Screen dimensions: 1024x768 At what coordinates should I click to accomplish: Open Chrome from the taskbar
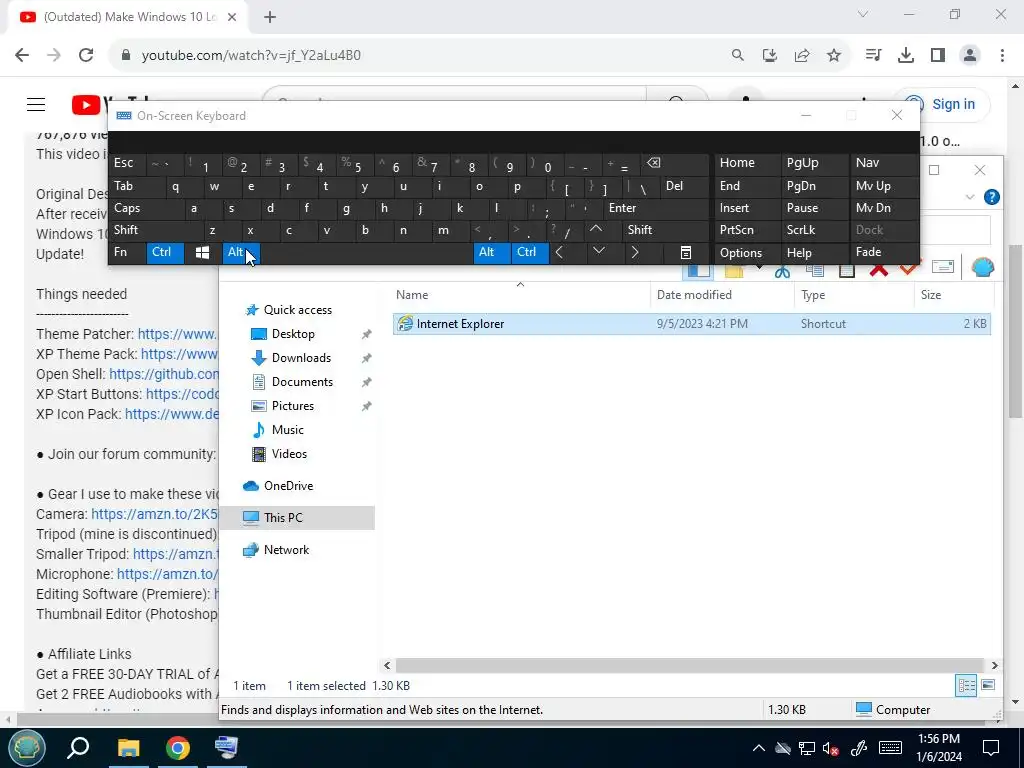tap(178, 747)
